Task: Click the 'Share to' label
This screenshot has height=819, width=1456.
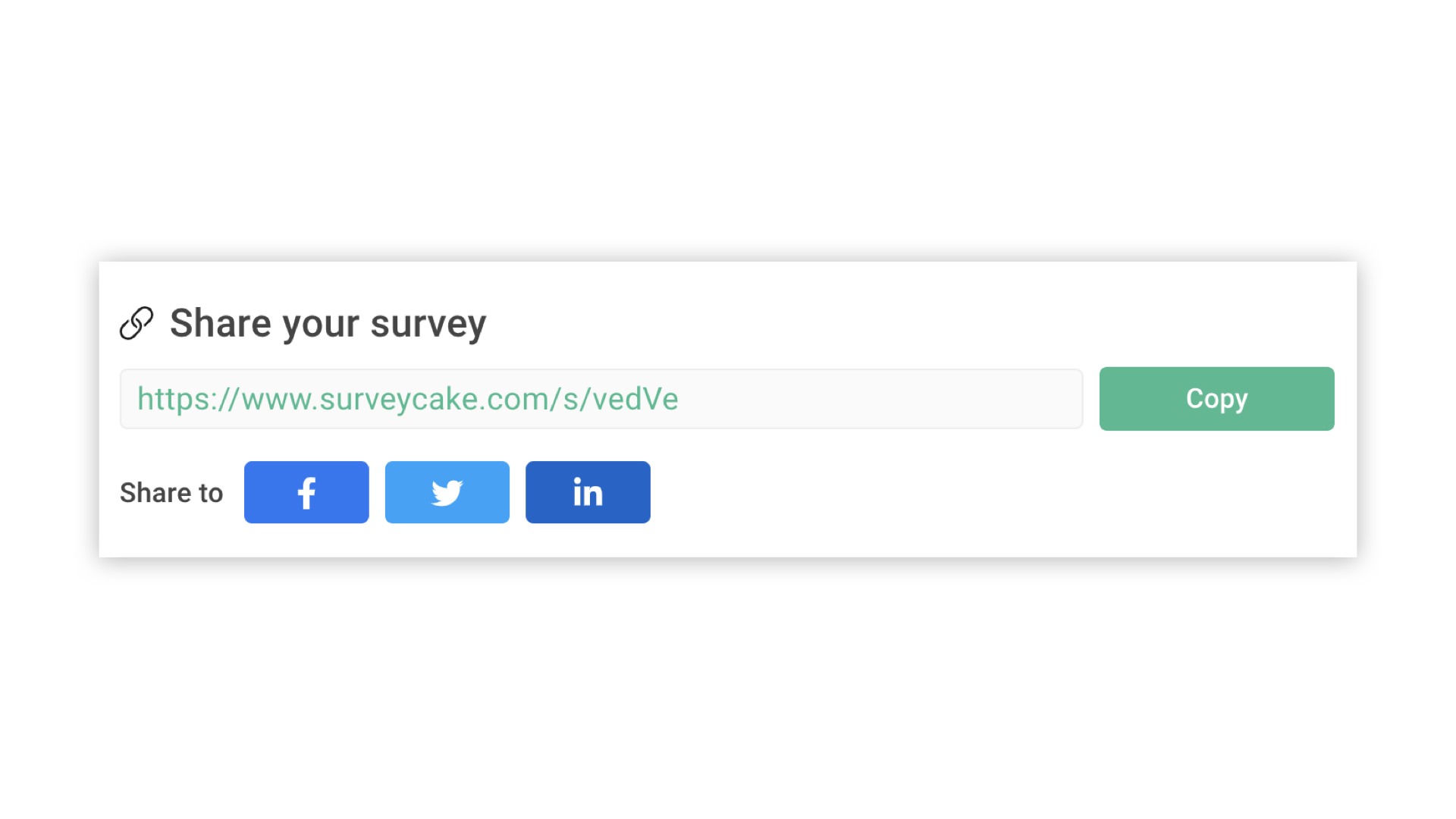Action: pos(171,492)
